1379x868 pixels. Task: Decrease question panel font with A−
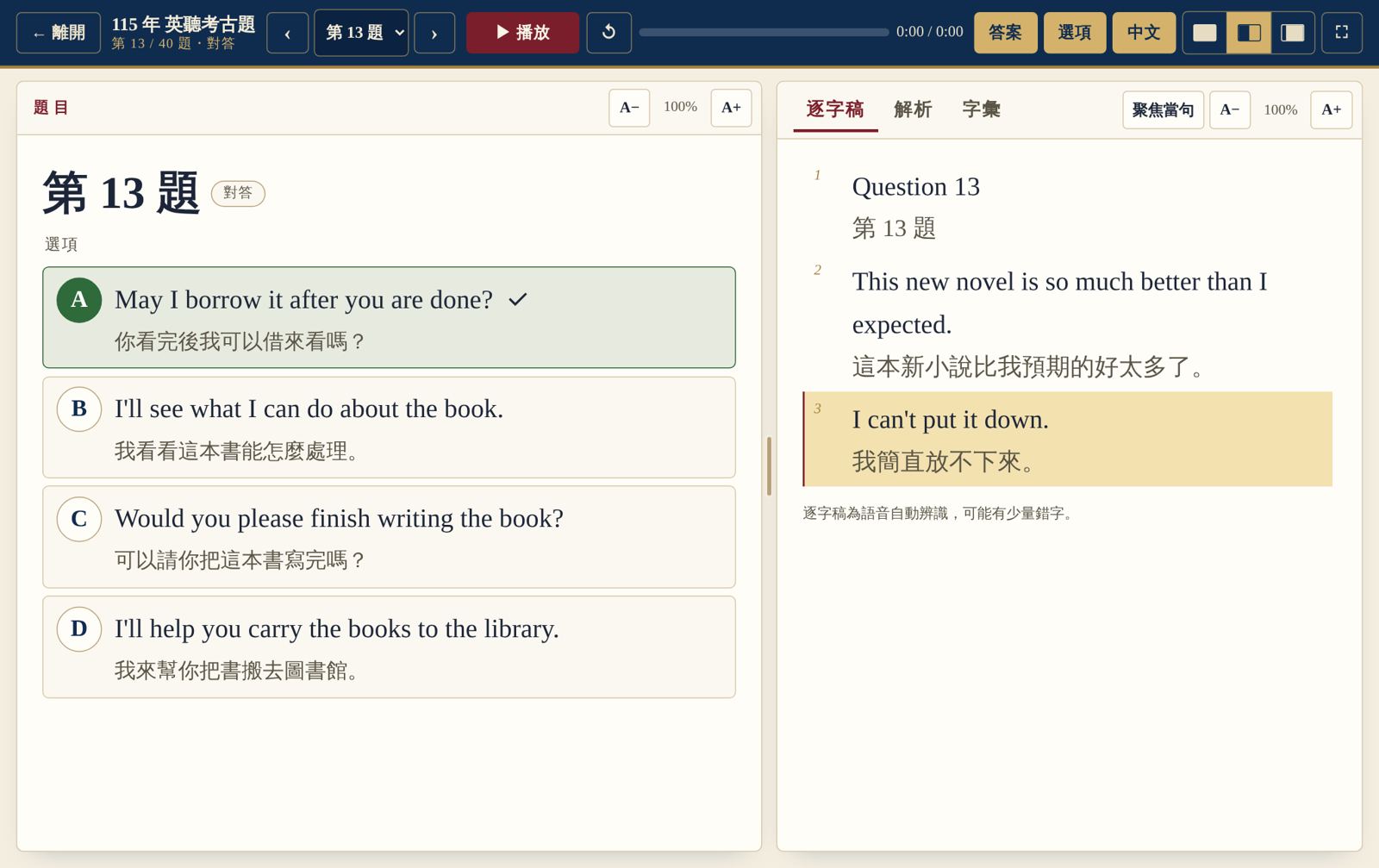click(629, 108)
